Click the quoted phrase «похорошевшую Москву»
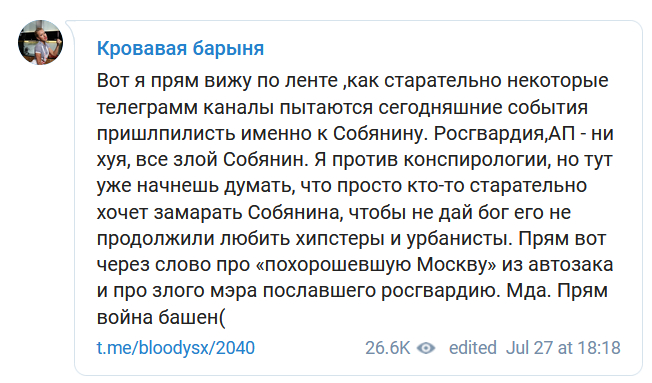 (x=376, y=264)
